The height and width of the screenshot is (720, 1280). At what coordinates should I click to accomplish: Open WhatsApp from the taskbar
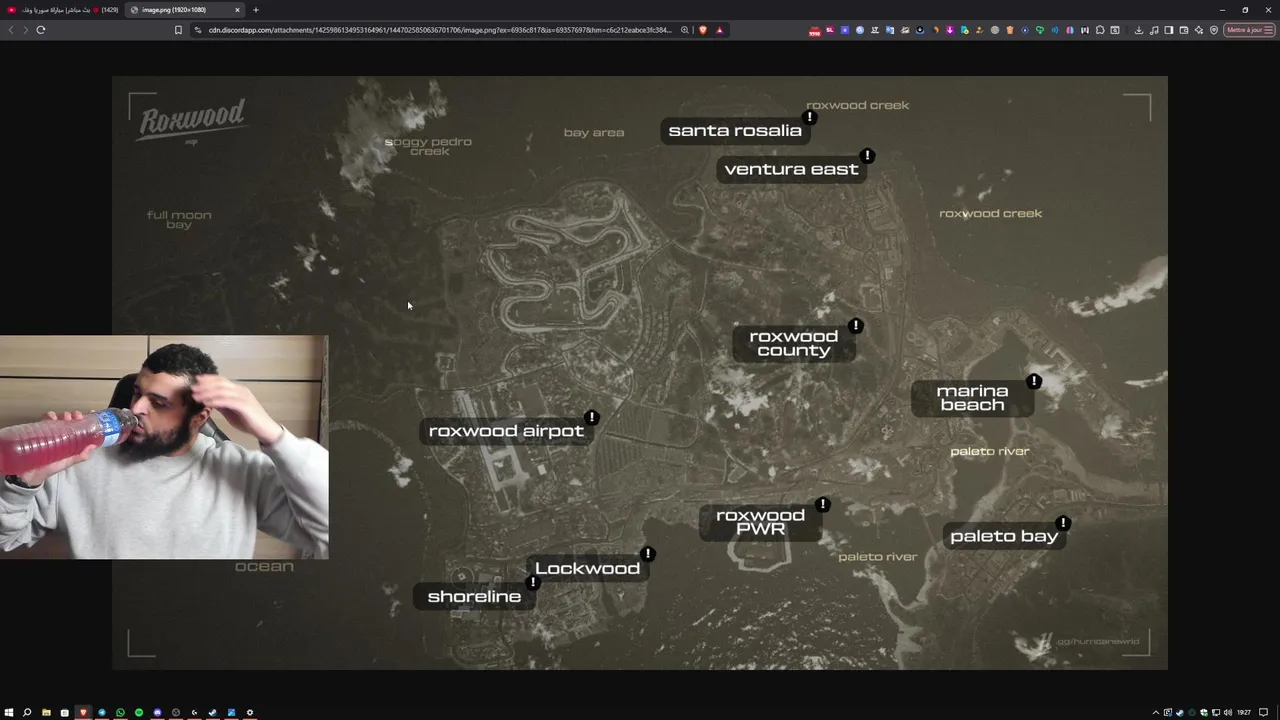tap(120, 712)
